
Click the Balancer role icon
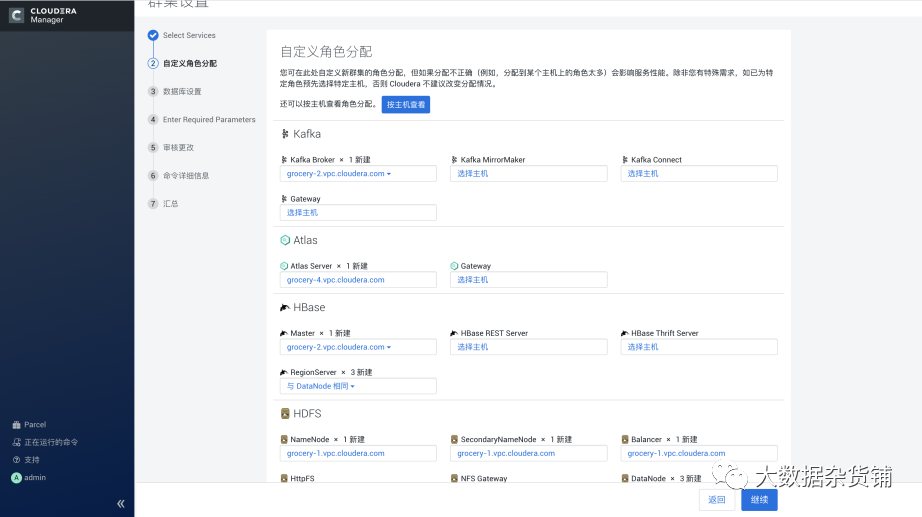625,439
